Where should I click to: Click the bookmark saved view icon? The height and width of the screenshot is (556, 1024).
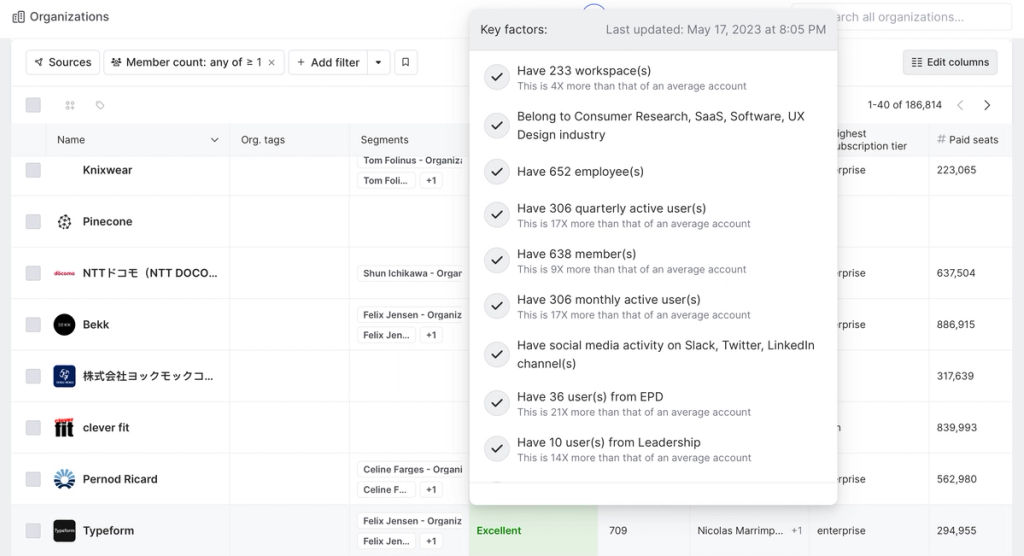(406, 62)
